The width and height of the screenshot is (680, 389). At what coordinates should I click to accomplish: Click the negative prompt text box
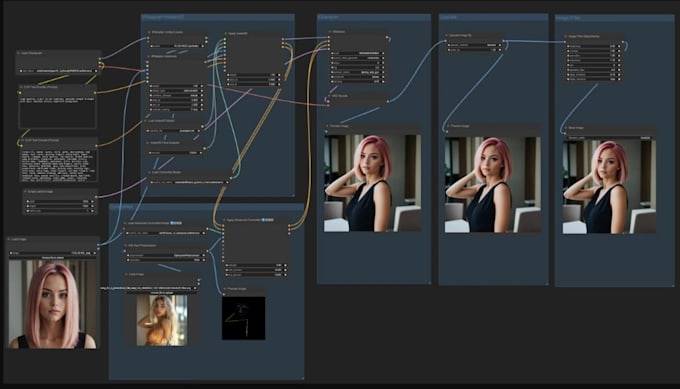point(58,165)
